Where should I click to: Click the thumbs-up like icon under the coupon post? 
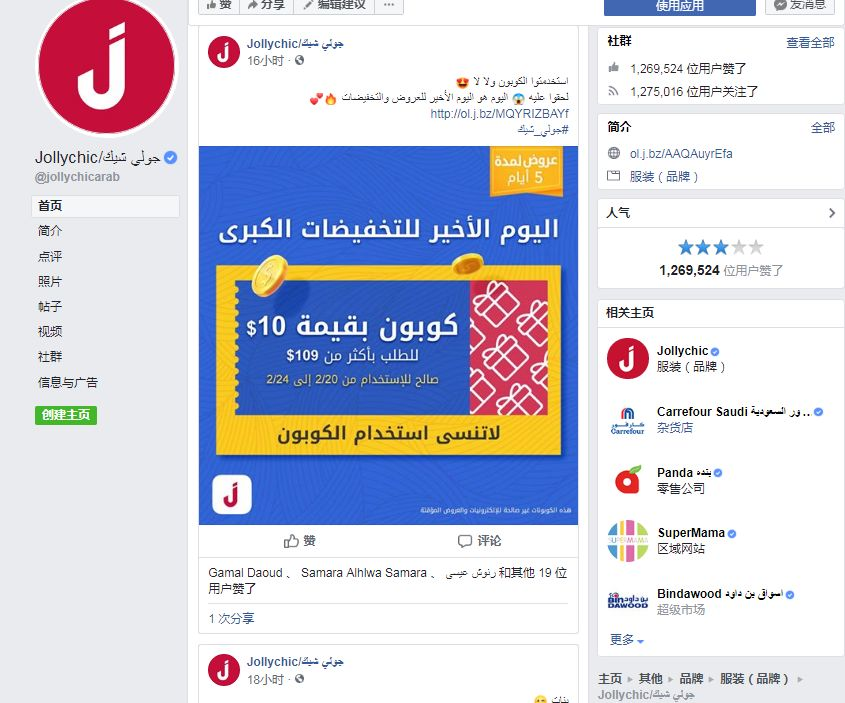coord(291,541)
